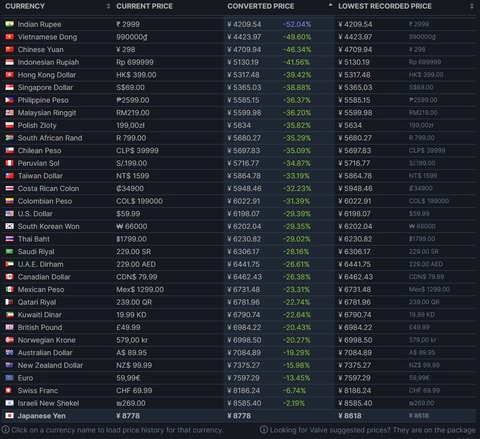Screen dimensions: 480x439
Task: Click the sort arrows beside Lowest Recorded Price
Action: coord(472,6)
